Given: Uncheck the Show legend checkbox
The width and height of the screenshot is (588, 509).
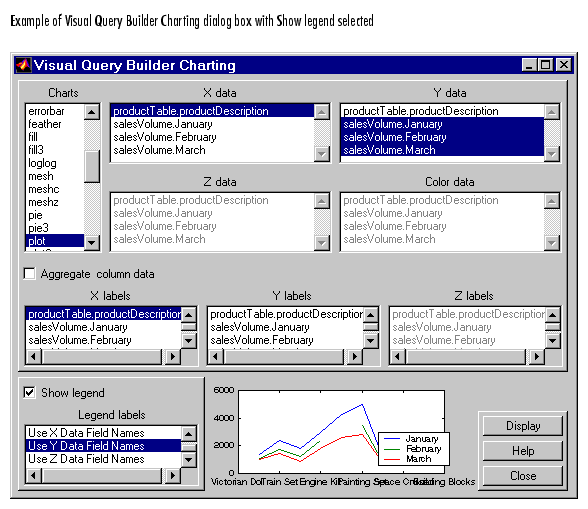Looking at the screenshot, I should tap(30, 393).
